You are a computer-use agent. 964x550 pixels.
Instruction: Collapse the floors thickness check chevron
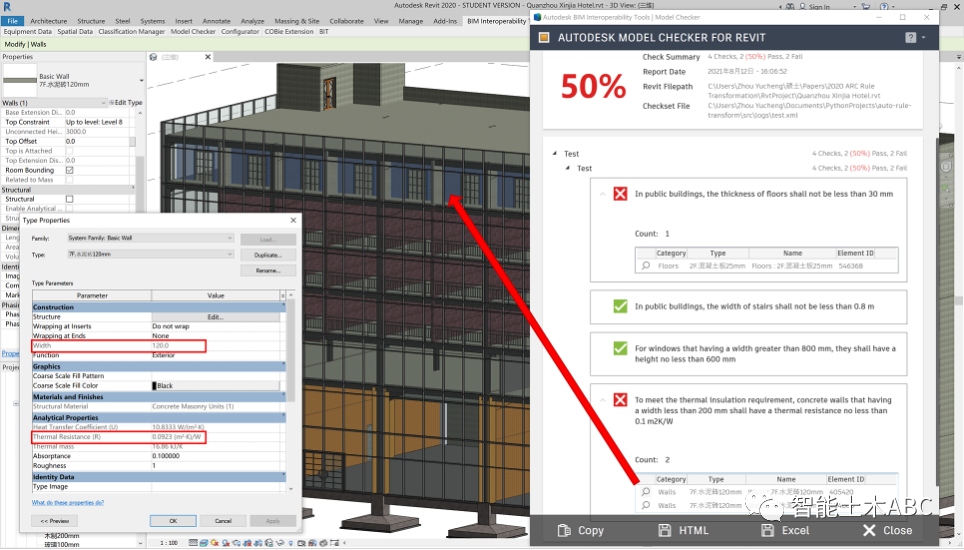tap(602, 194)
